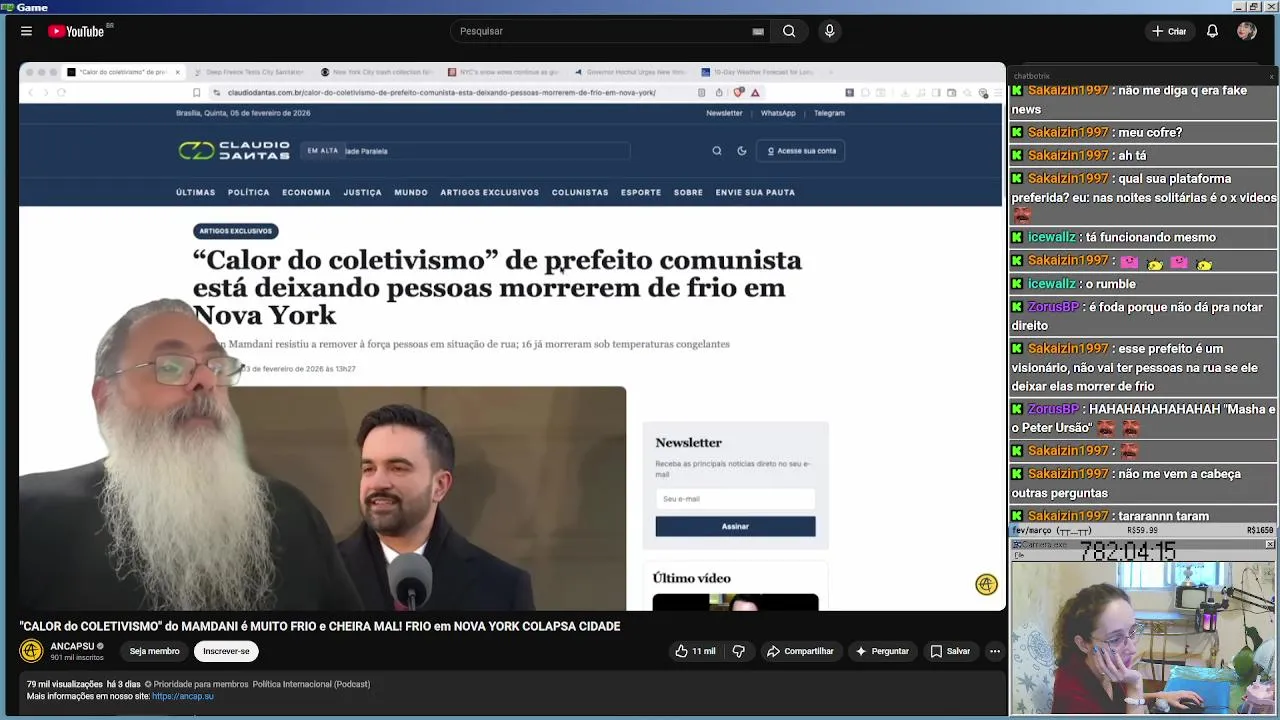This screenshot has height=720, width=1280.
Task: Click the Seu e-mail newsletter field
Action: point(735,499)
